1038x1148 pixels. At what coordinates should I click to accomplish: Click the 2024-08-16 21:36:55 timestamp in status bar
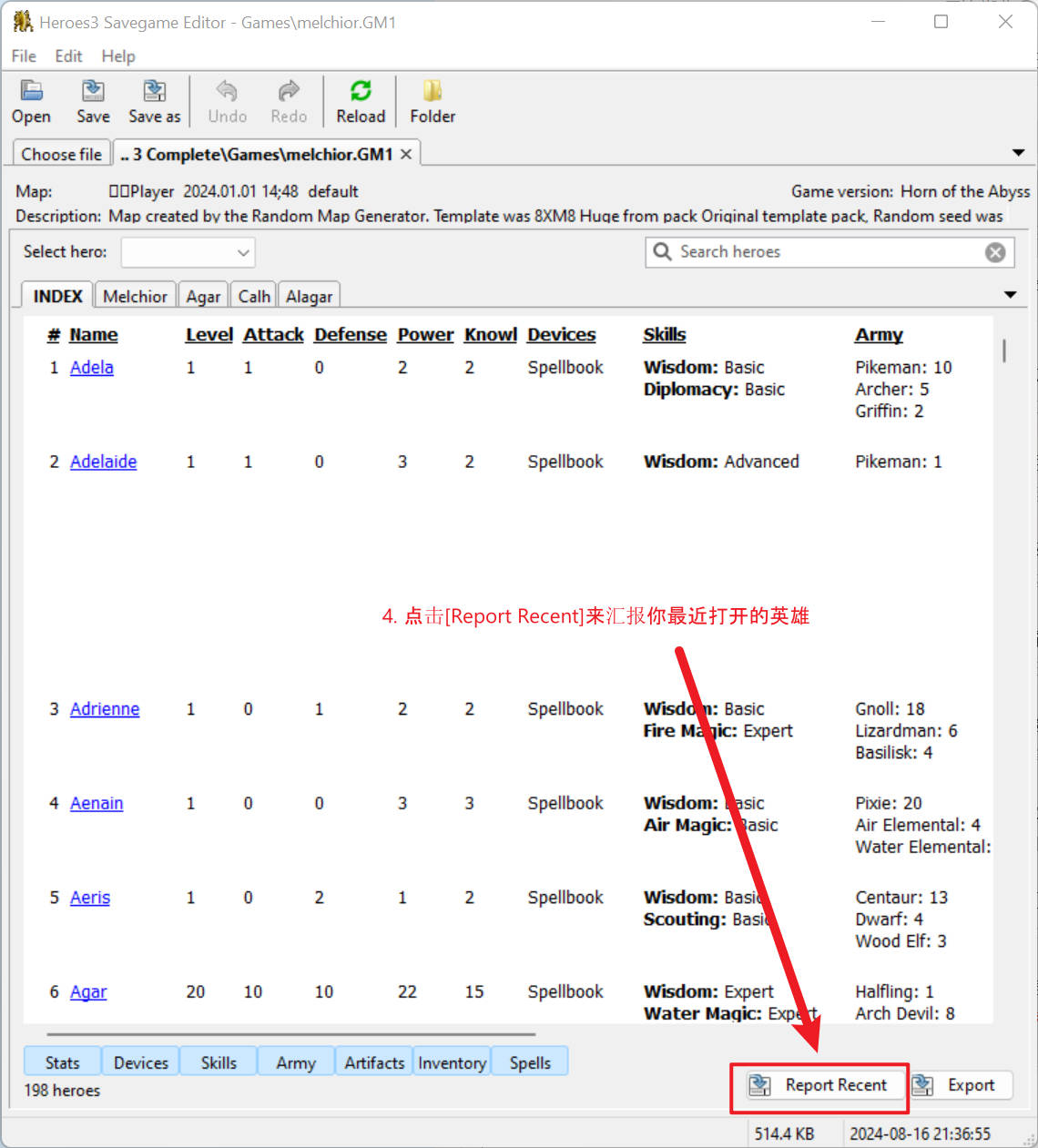(x=920, y=1134)
